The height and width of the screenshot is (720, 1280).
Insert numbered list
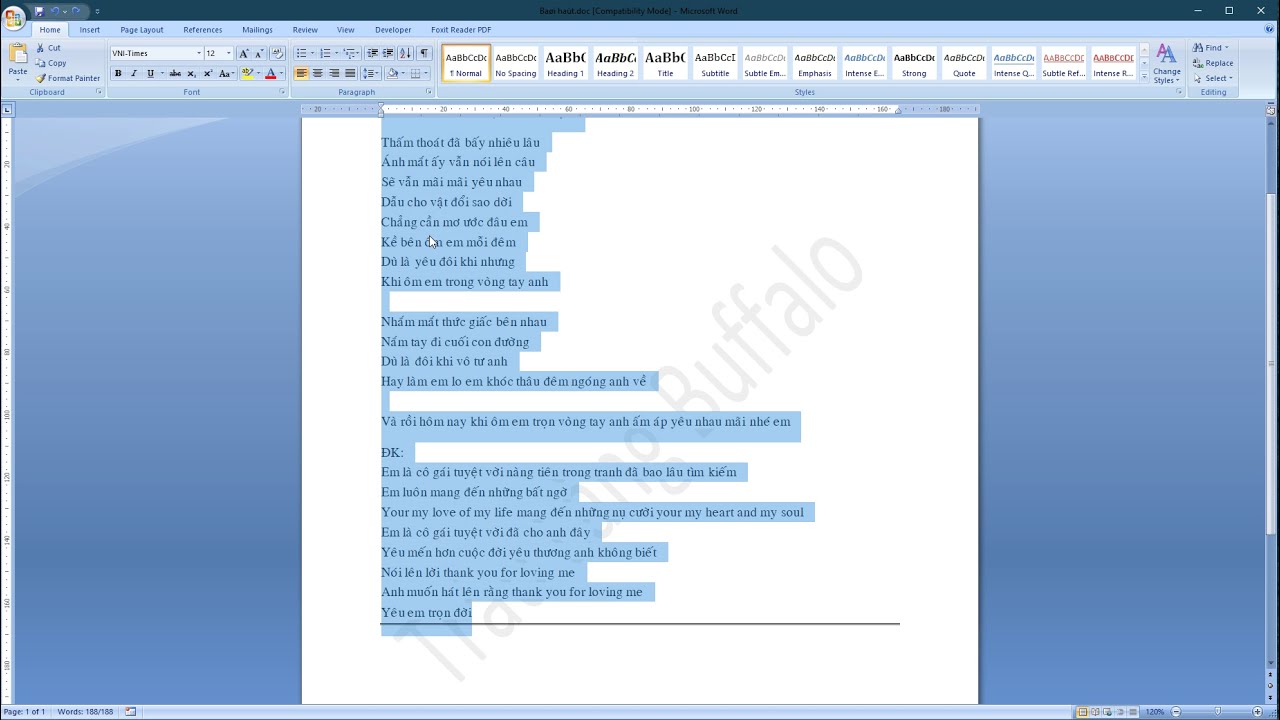[325, 53]
